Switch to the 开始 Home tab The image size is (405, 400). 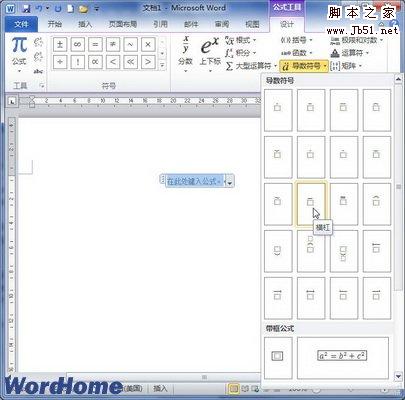[x=55, y=24]
